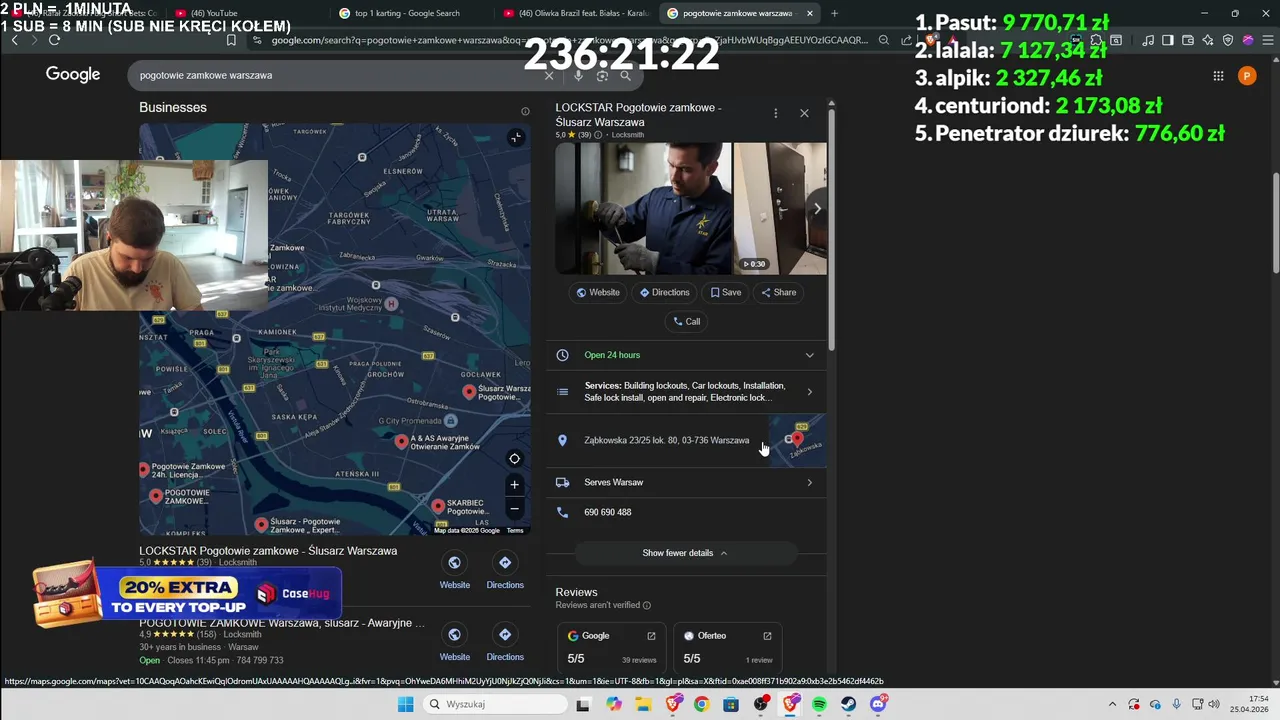The width and height of the screenshot is (1280, 720).
Task: Click the Google logo
Action: click(73, 75)
